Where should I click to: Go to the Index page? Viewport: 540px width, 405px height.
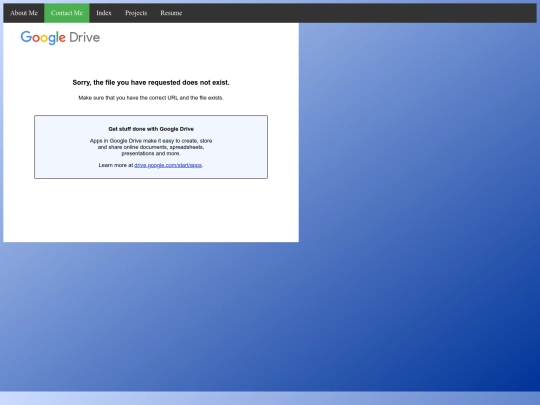click(104, 13)
